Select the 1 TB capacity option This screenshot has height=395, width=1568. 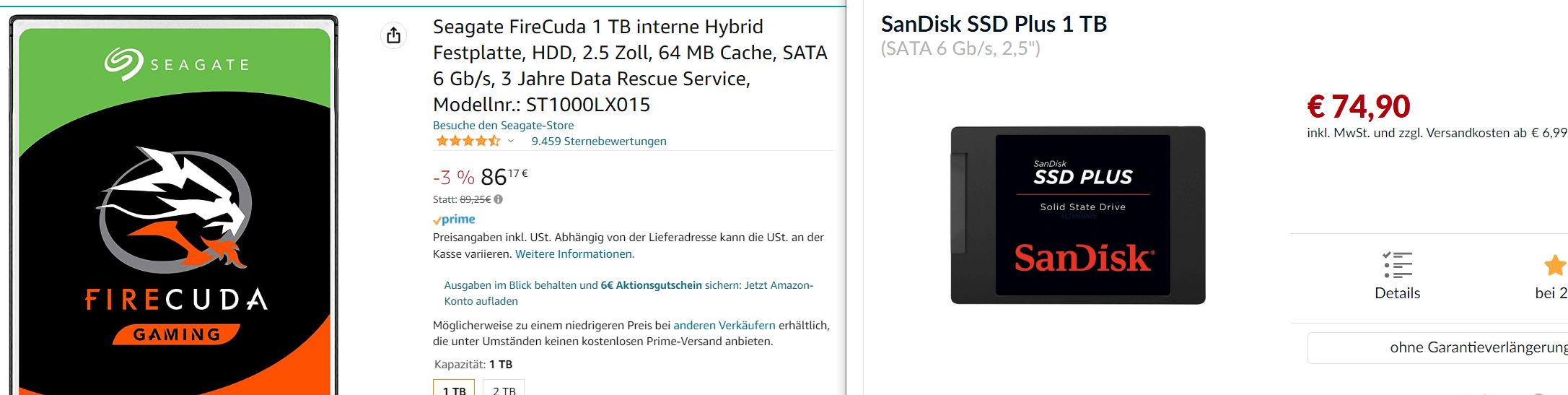coord(454,389)
